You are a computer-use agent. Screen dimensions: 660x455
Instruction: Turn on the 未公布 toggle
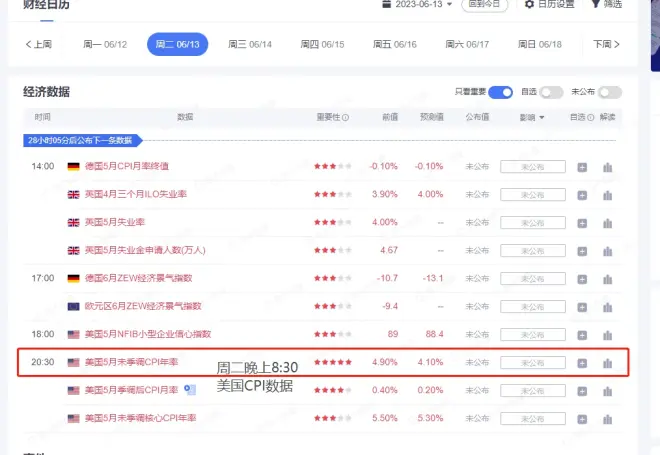[609, 92]
